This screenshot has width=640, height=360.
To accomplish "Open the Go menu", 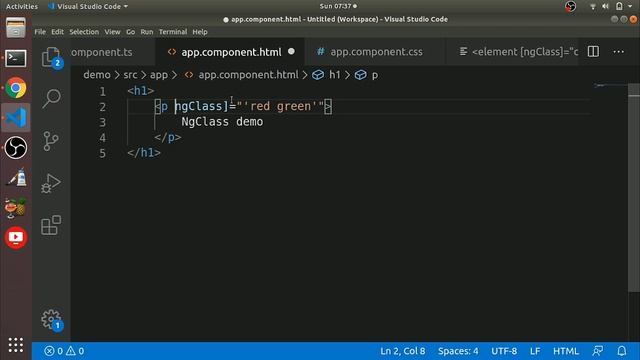I will pos(131,32).
